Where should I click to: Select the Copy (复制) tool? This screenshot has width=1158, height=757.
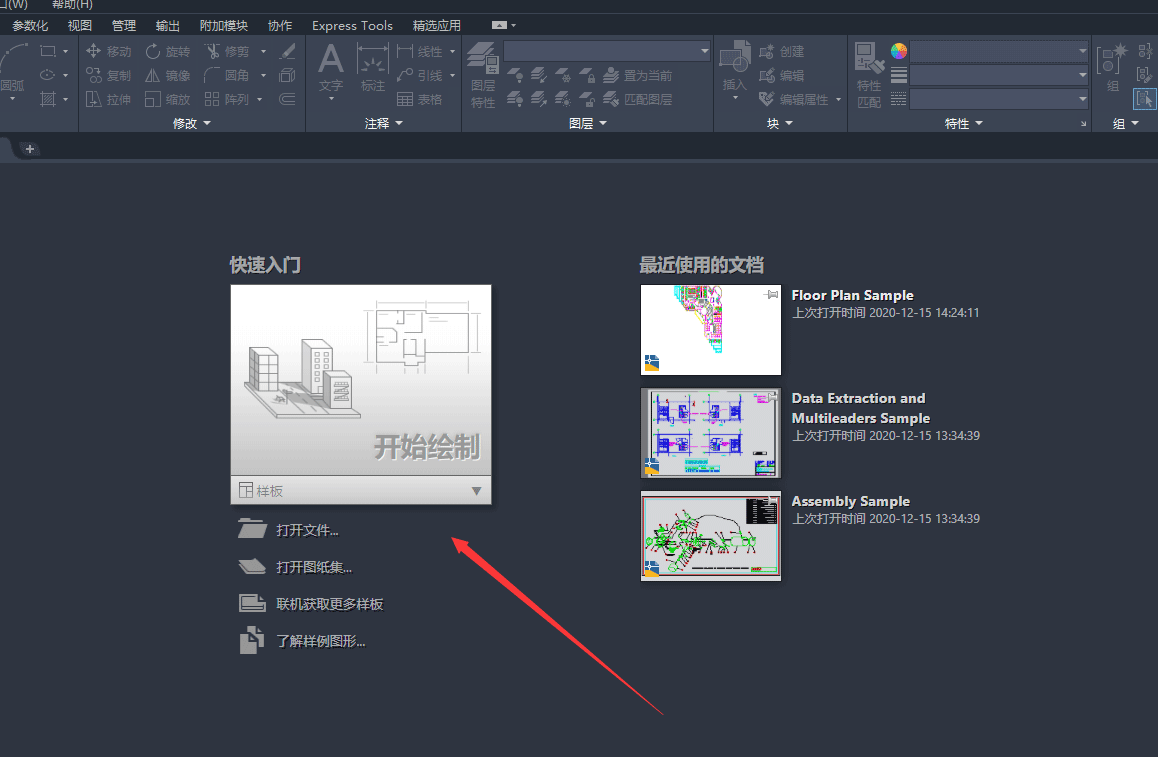(x=108, y=75)
